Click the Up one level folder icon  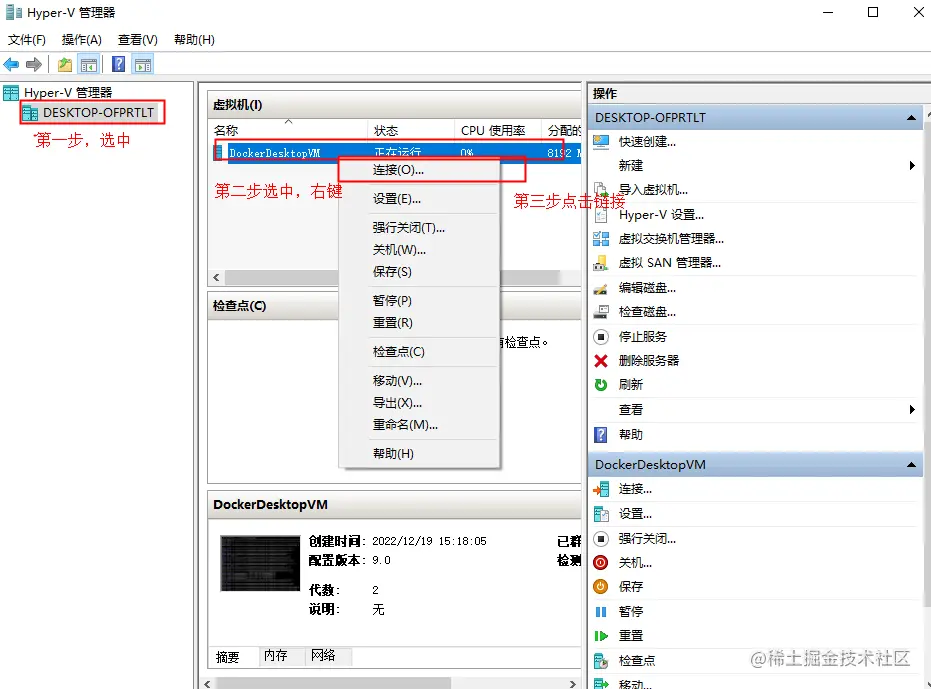65,64
